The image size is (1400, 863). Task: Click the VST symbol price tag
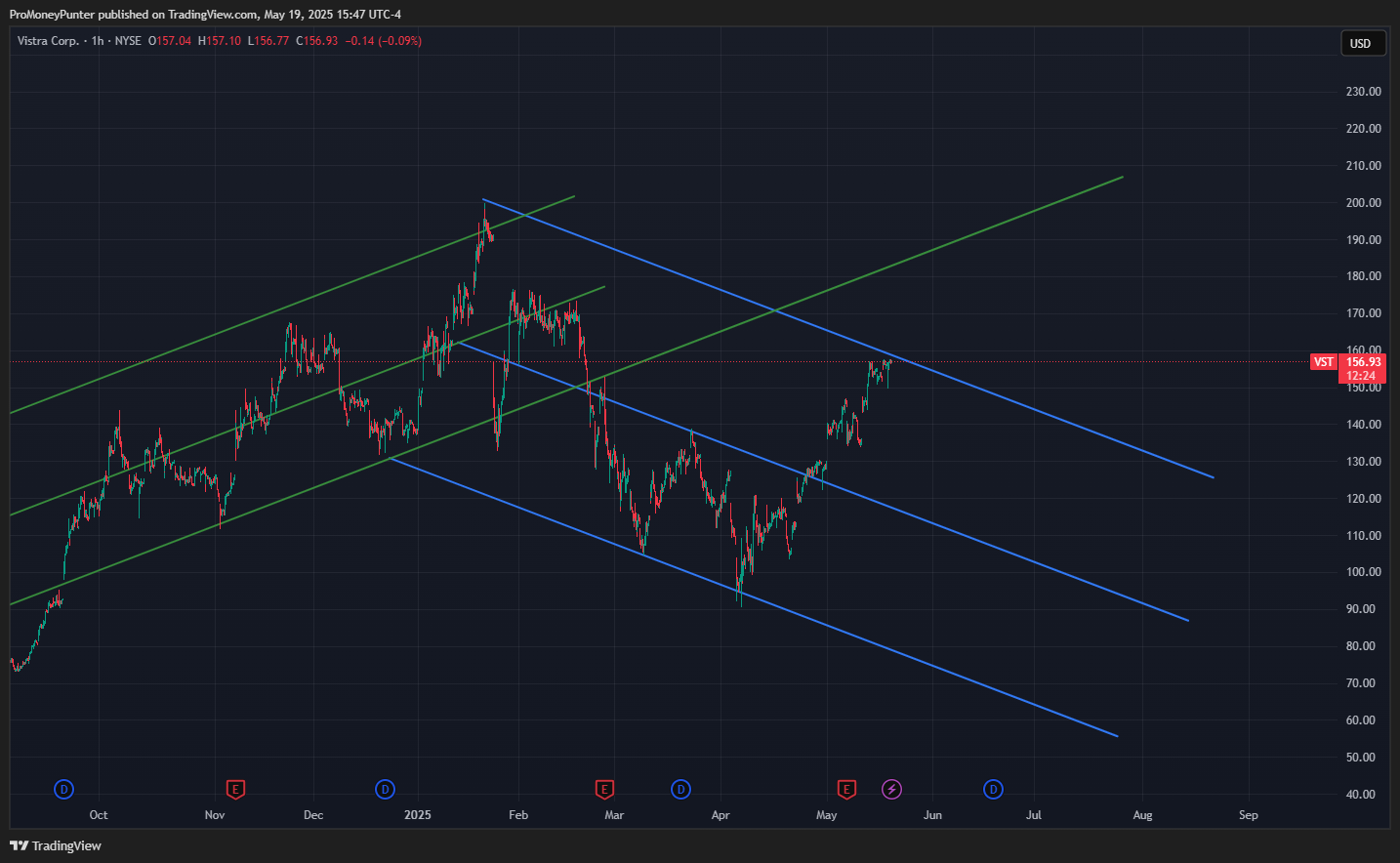pyautogui.click(x=1323, y=362)
